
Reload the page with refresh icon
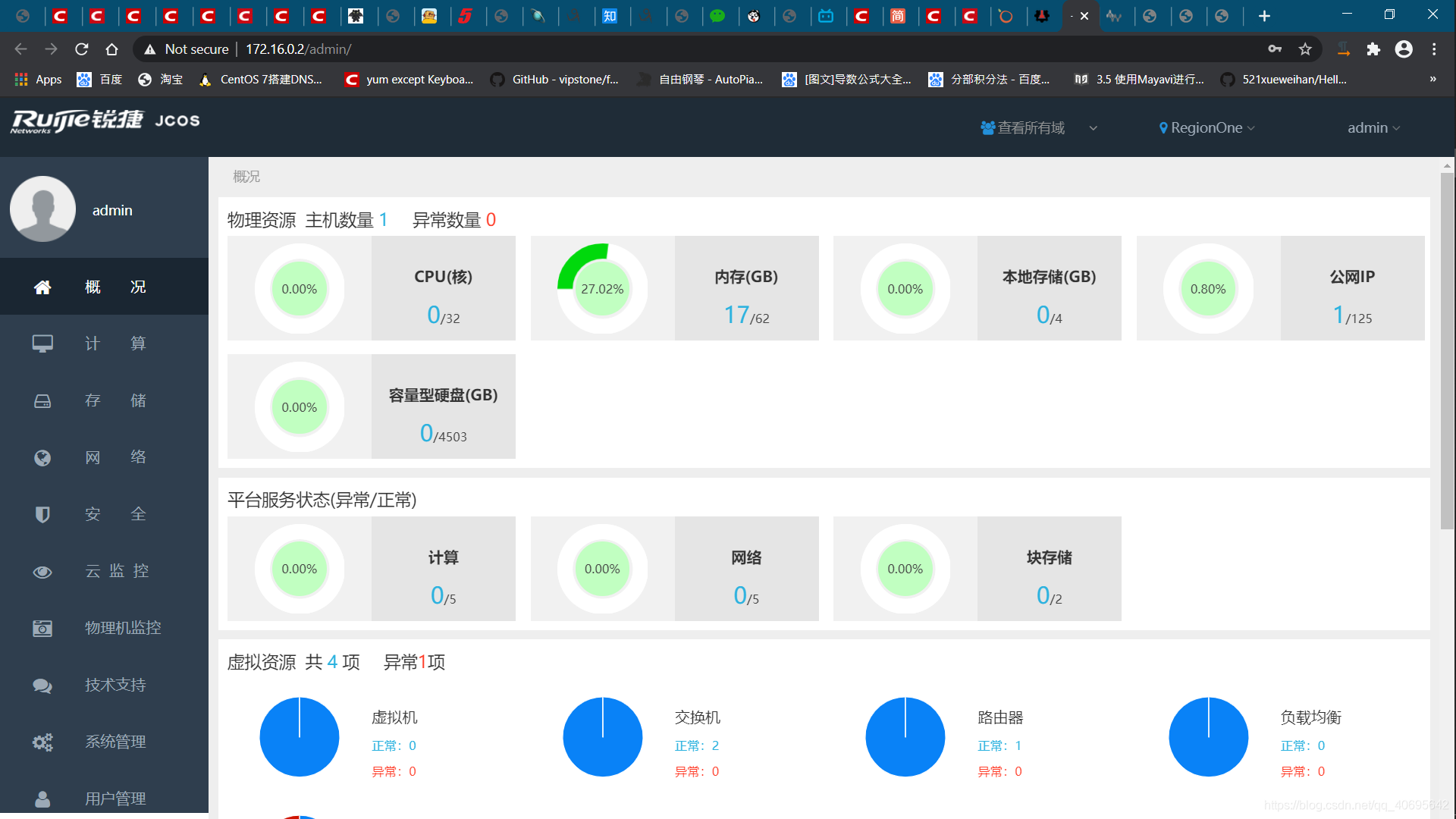point(81,49)
